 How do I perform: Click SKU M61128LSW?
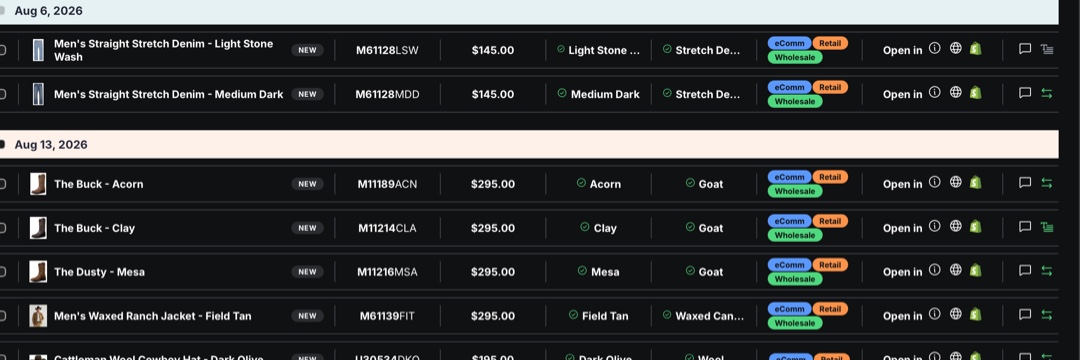tap(387, 50)
